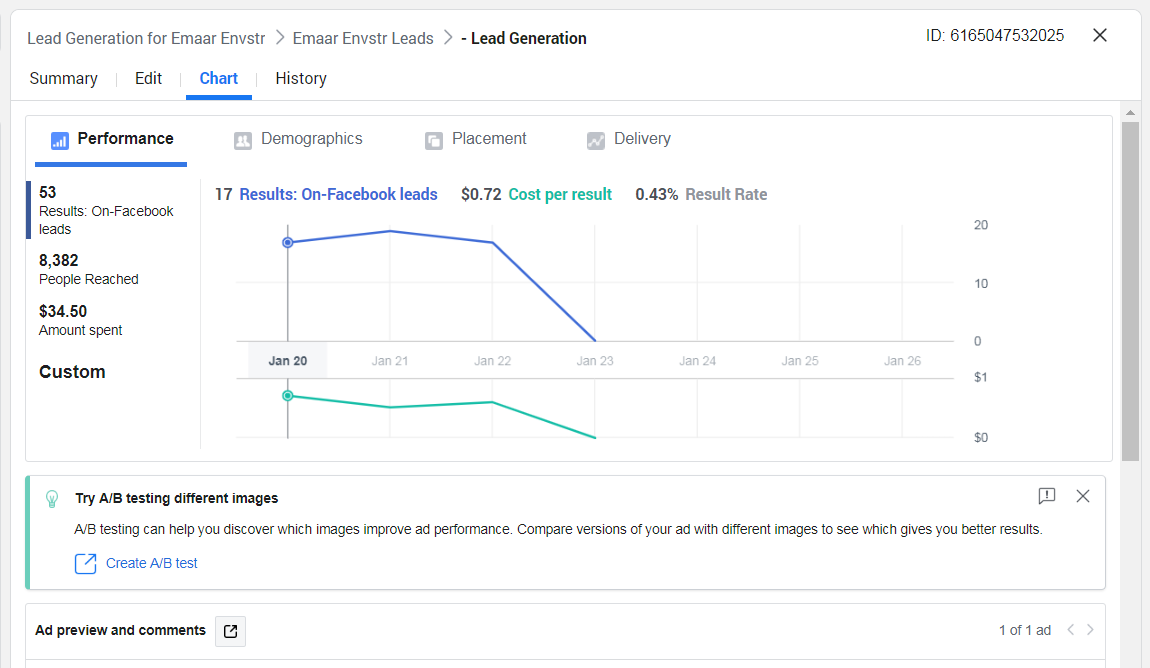Screen dimensions: 1150x668
Task: Switch to the Edit tab
Action: (148, 79)
